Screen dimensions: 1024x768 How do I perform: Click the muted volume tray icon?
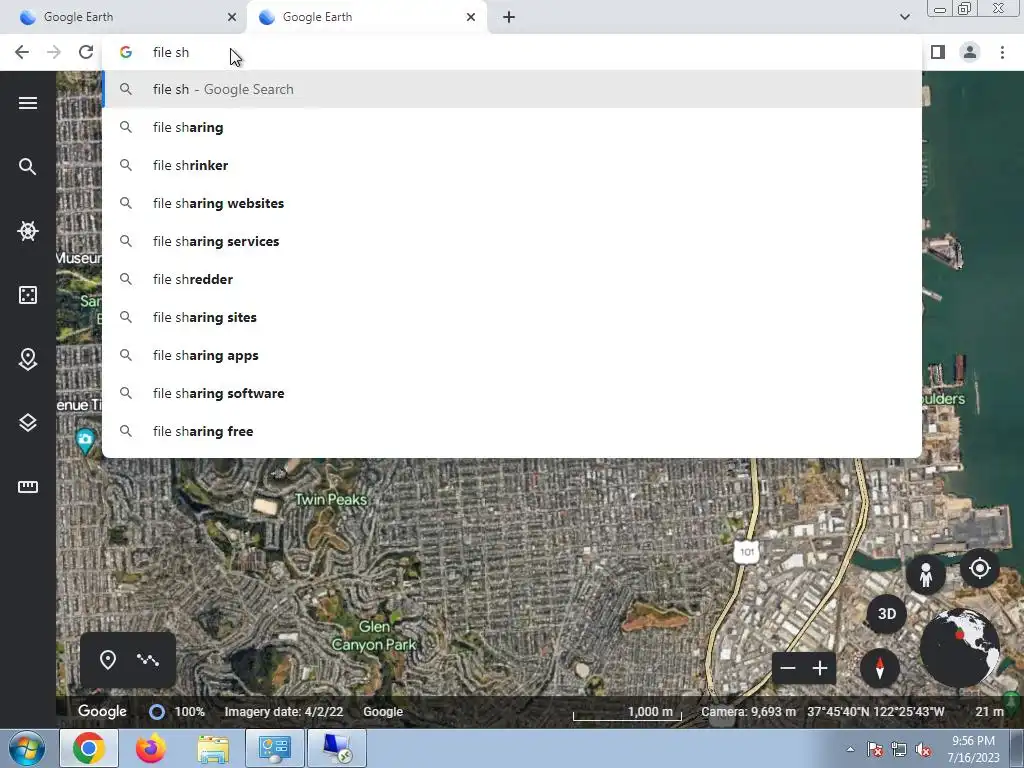pyautogui.click(x=923, y=750)
